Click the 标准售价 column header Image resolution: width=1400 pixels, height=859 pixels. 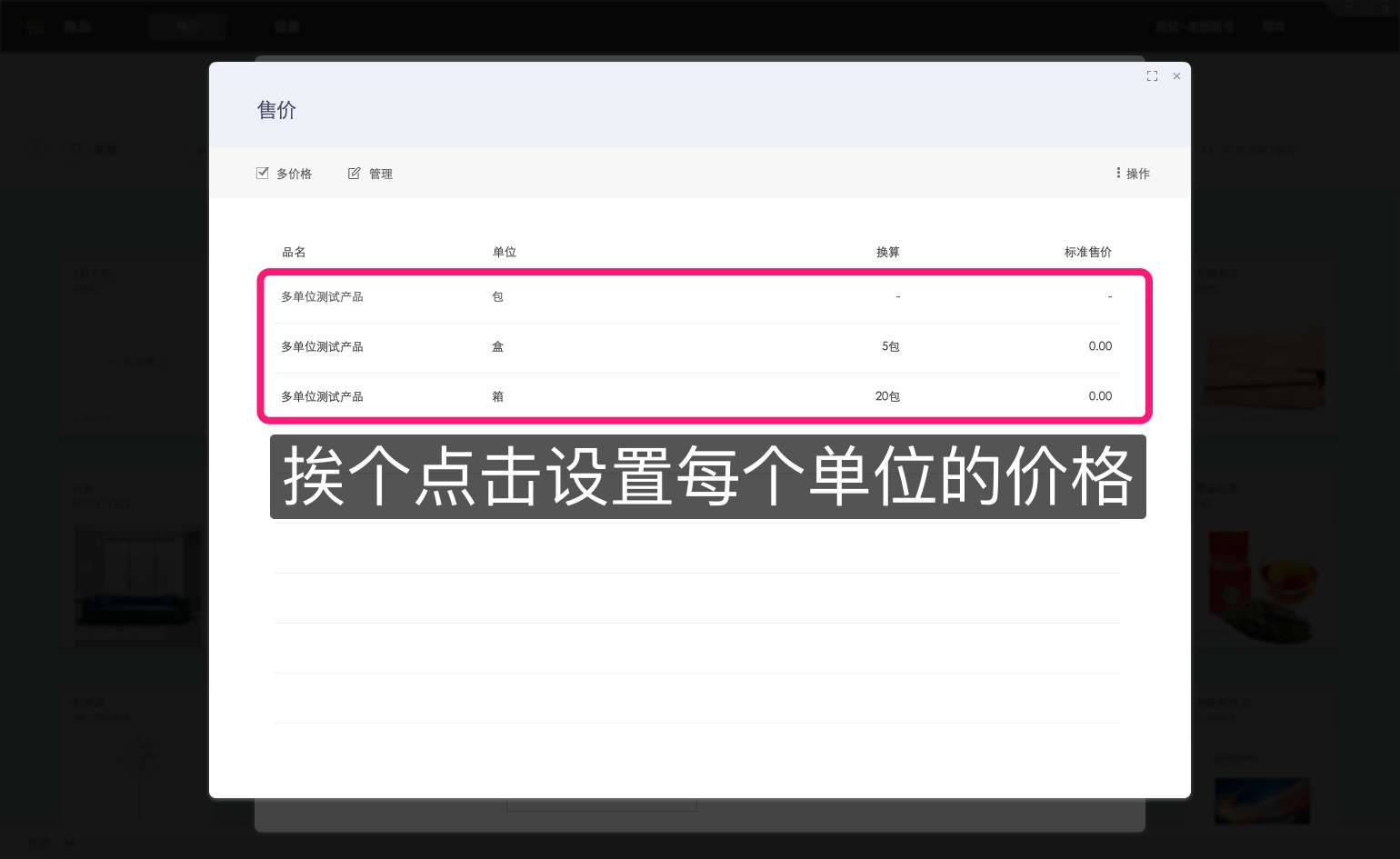click(1088, 252)
